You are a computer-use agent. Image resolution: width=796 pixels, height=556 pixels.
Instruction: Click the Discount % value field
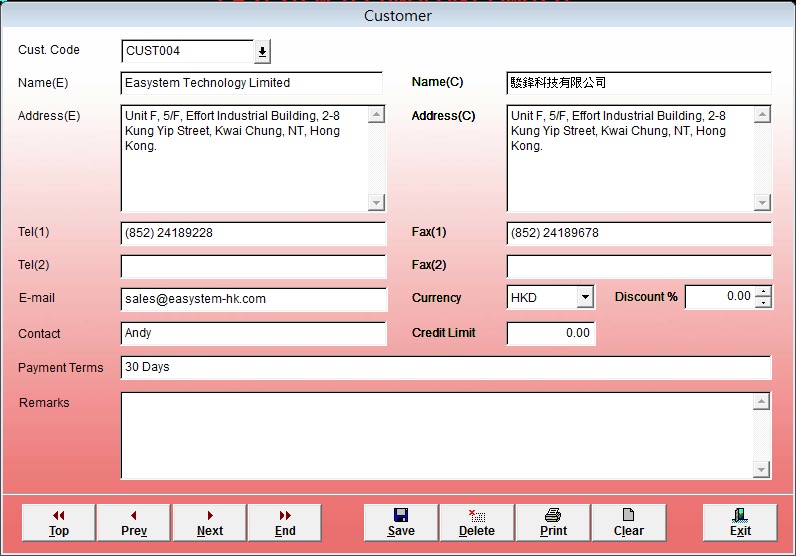tap(720, 297)
